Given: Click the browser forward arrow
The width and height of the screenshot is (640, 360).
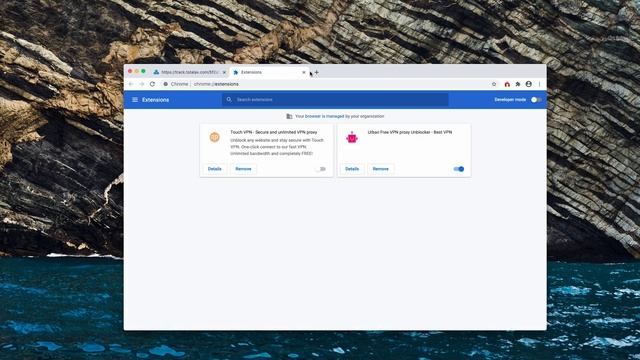Looking at the screenshot, I should point(142,84).
